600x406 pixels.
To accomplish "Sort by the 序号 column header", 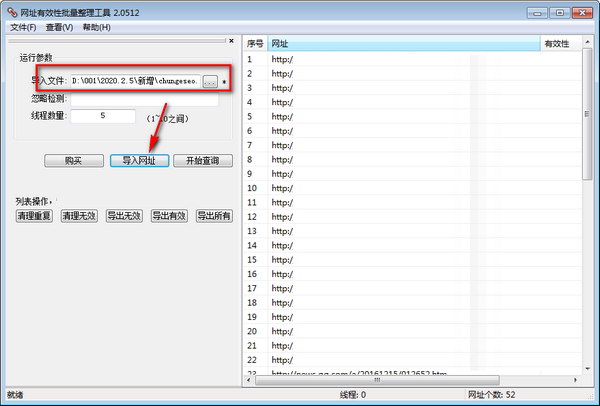I will point(255,44).
